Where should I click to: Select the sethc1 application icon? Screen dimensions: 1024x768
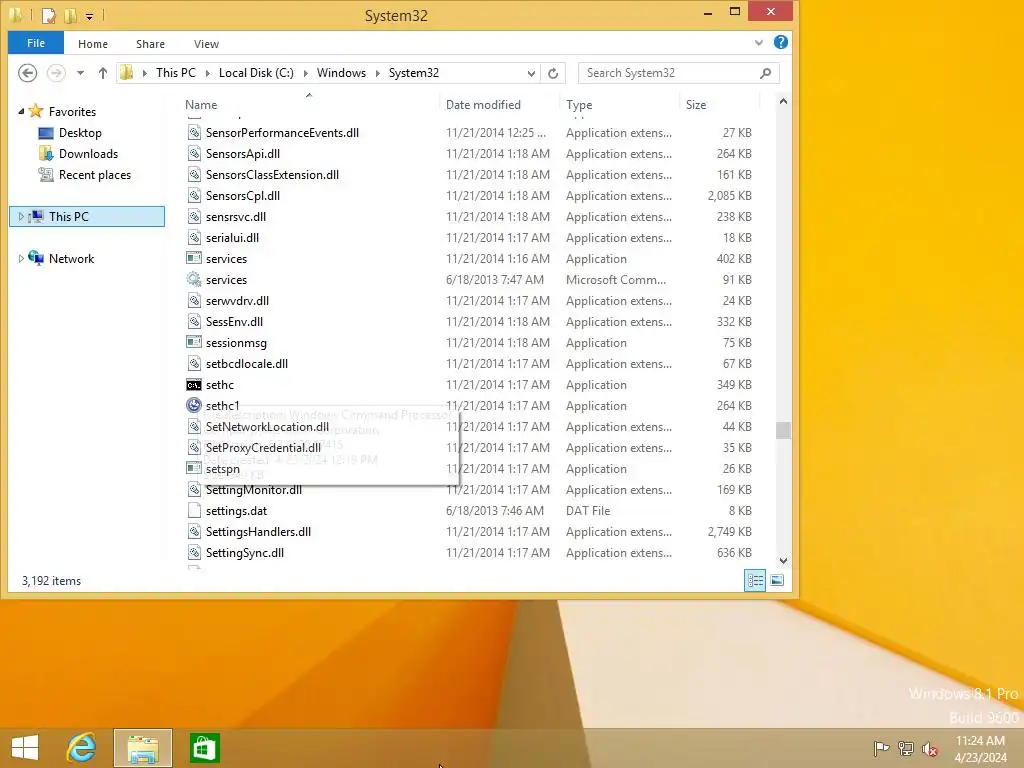[x=194, y=406]
